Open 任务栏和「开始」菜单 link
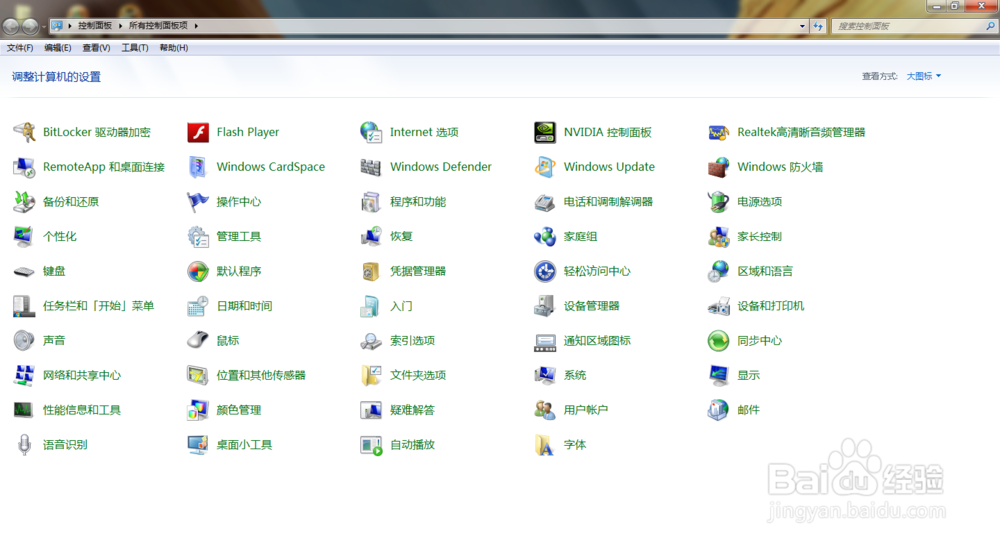The height and width of the screenshot is (545, 1000). tap(98, 306)
